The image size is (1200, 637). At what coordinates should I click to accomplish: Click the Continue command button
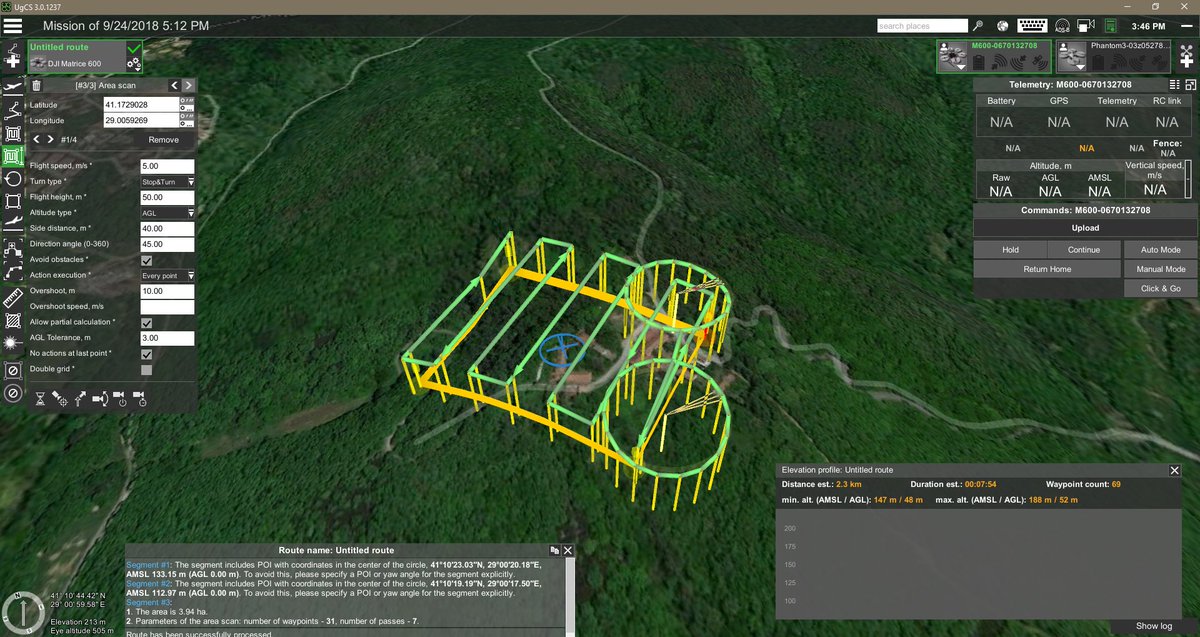(1084, 249)
